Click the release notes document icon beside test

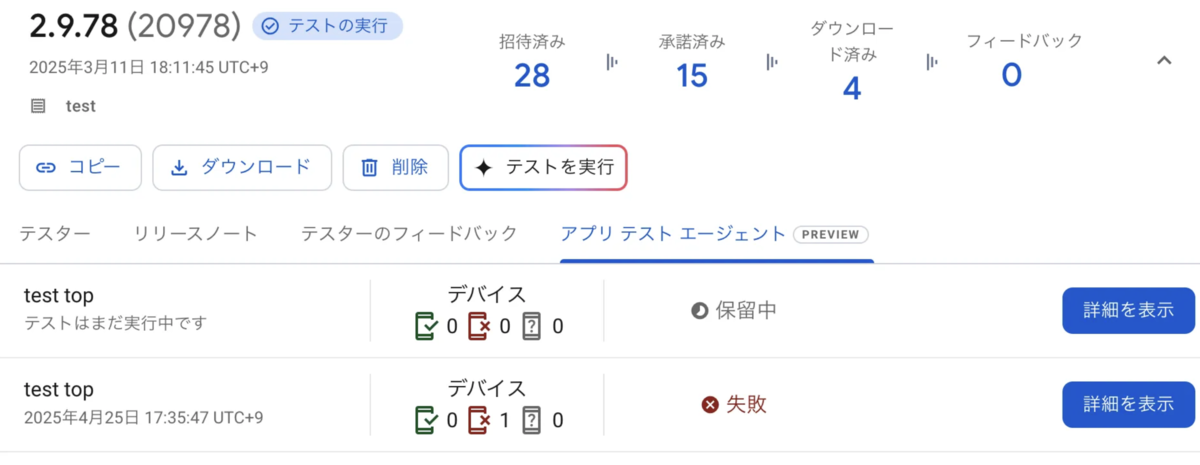[x=38, y=105]
